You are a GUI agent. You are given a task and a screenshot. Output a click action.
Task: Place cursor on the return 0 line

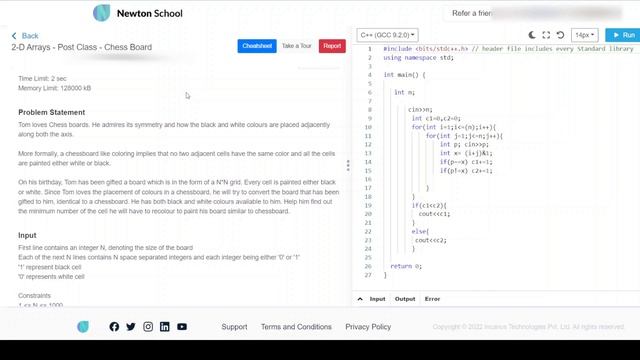tap(406, 266)
